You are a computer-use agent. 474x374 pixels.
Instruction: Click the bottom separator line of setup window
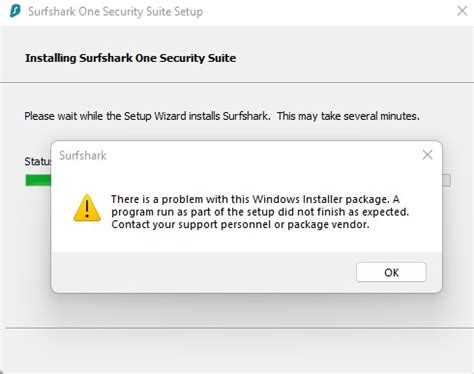(240, 328)
